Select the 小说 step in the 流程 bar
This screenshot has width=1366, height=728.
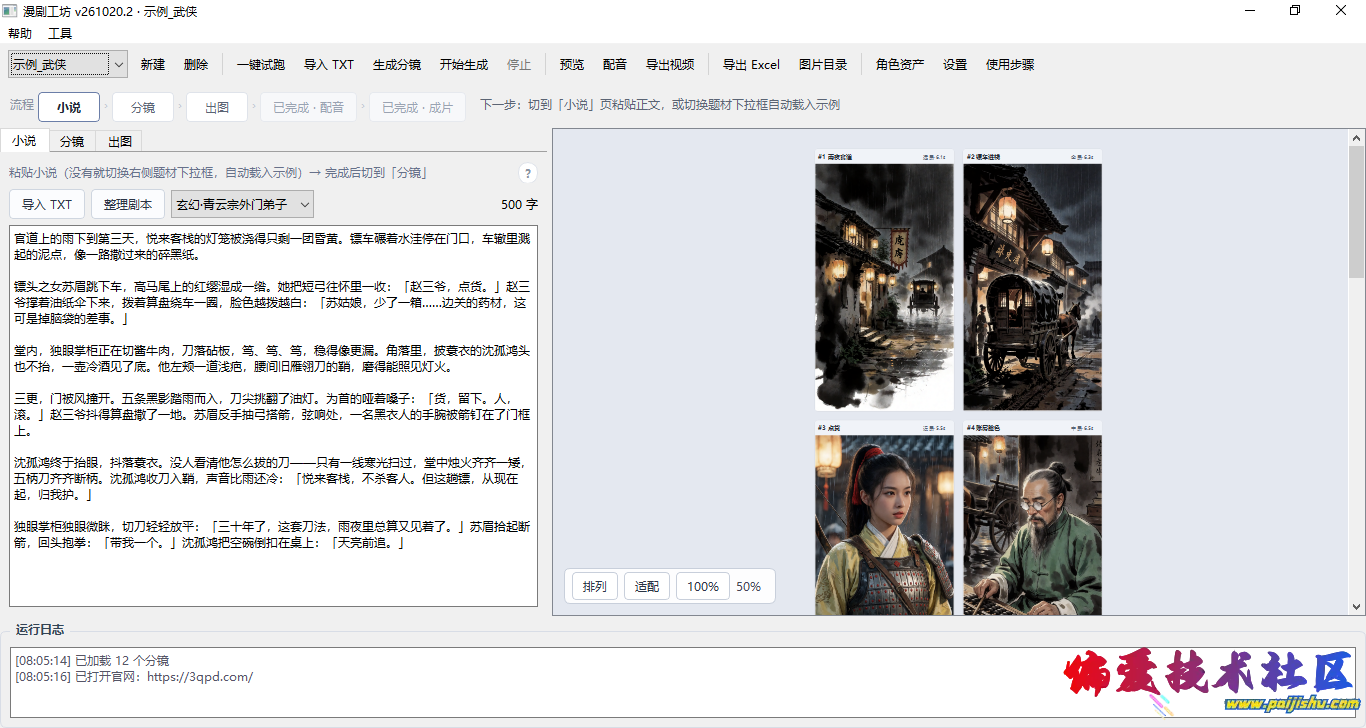(x=69, y=107)
